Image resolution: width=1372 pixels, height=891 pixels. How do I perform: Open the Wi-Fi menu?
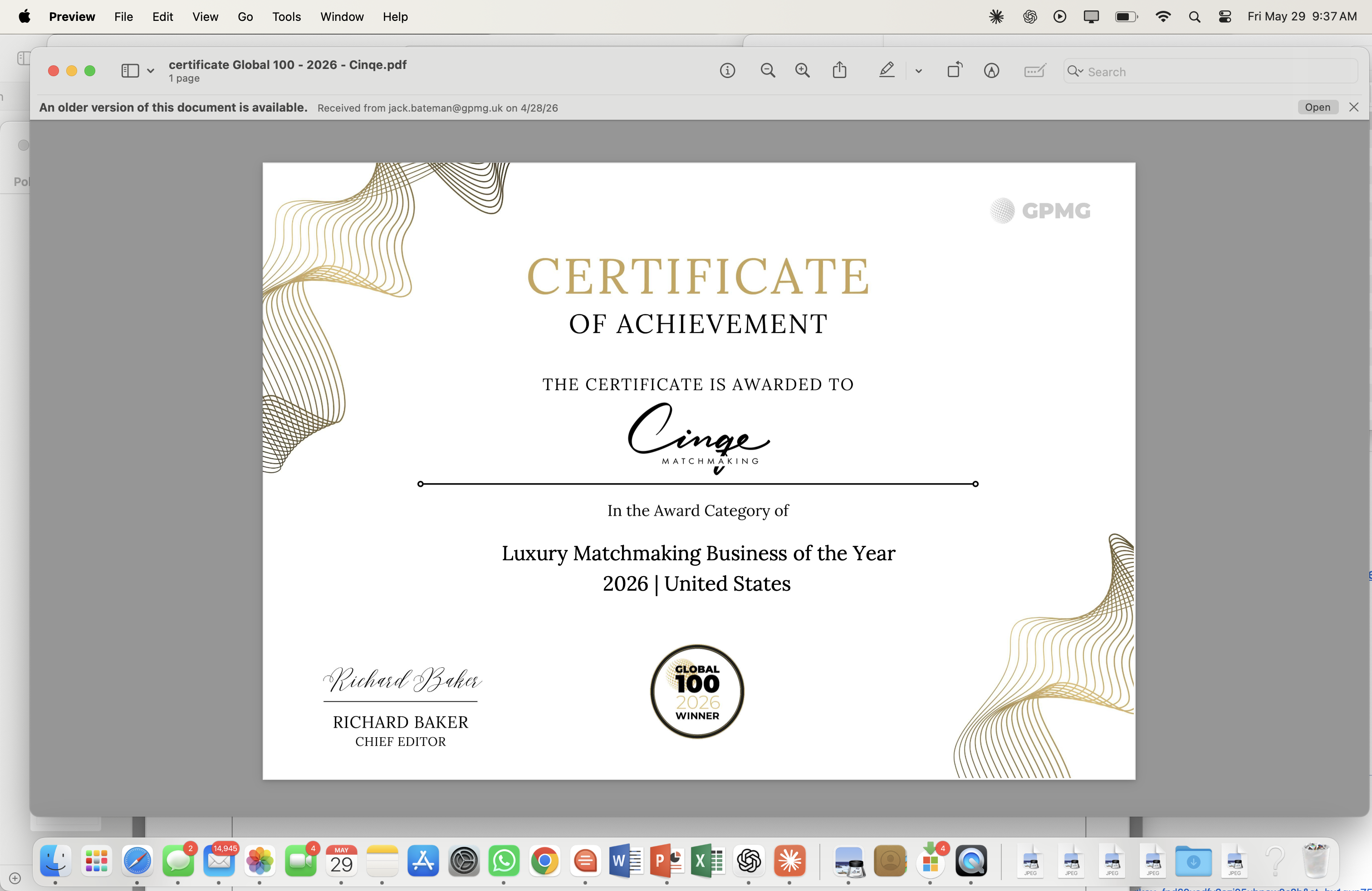[x=1163, y=17]
